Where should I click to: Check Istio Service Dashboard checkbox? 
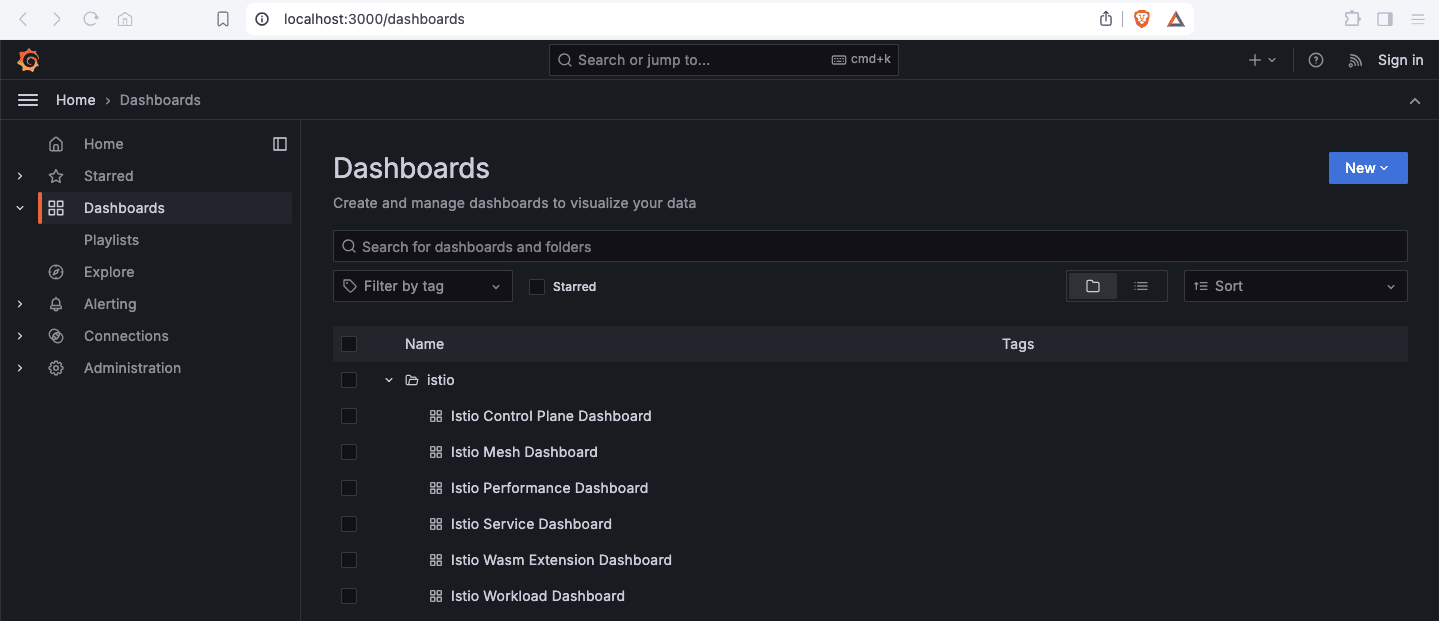[349, 524]
